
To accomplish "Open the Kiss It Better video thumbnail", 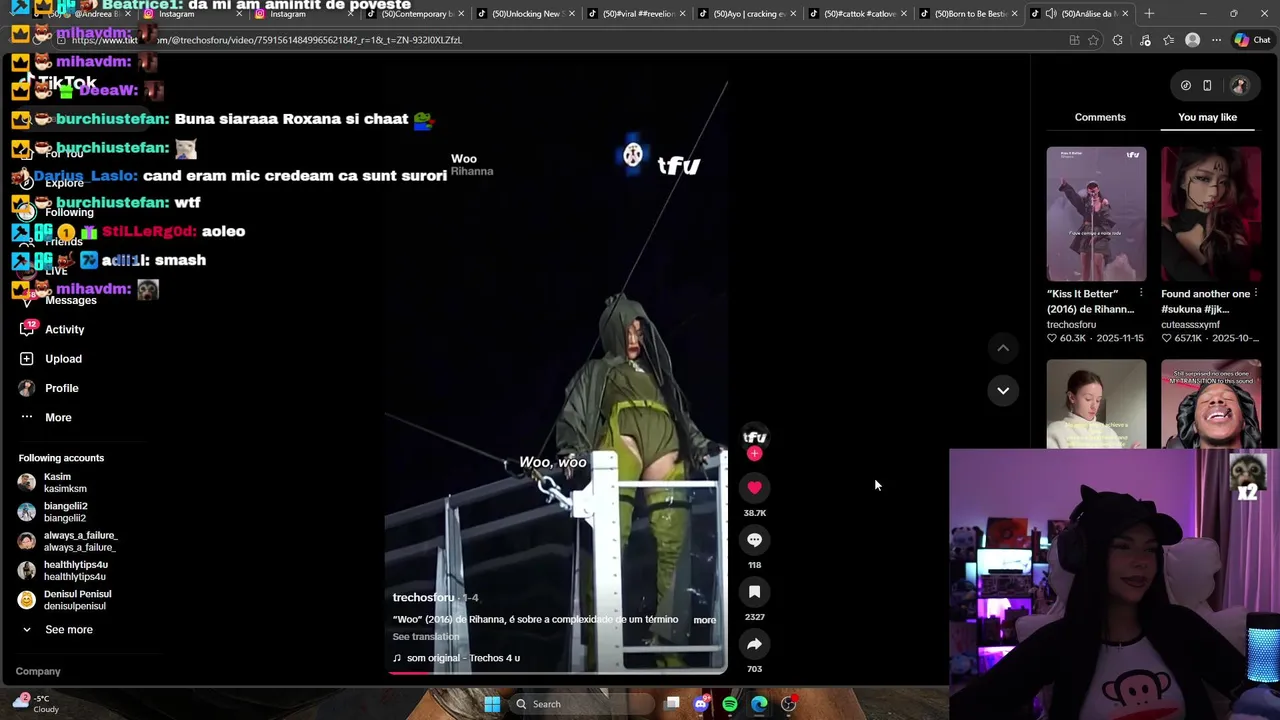I will pos(1096,214).
